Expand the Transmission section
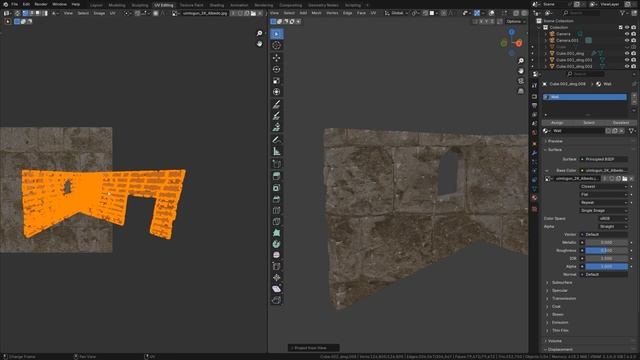This screenshot has height=360, width=640. tap(564, 299)
